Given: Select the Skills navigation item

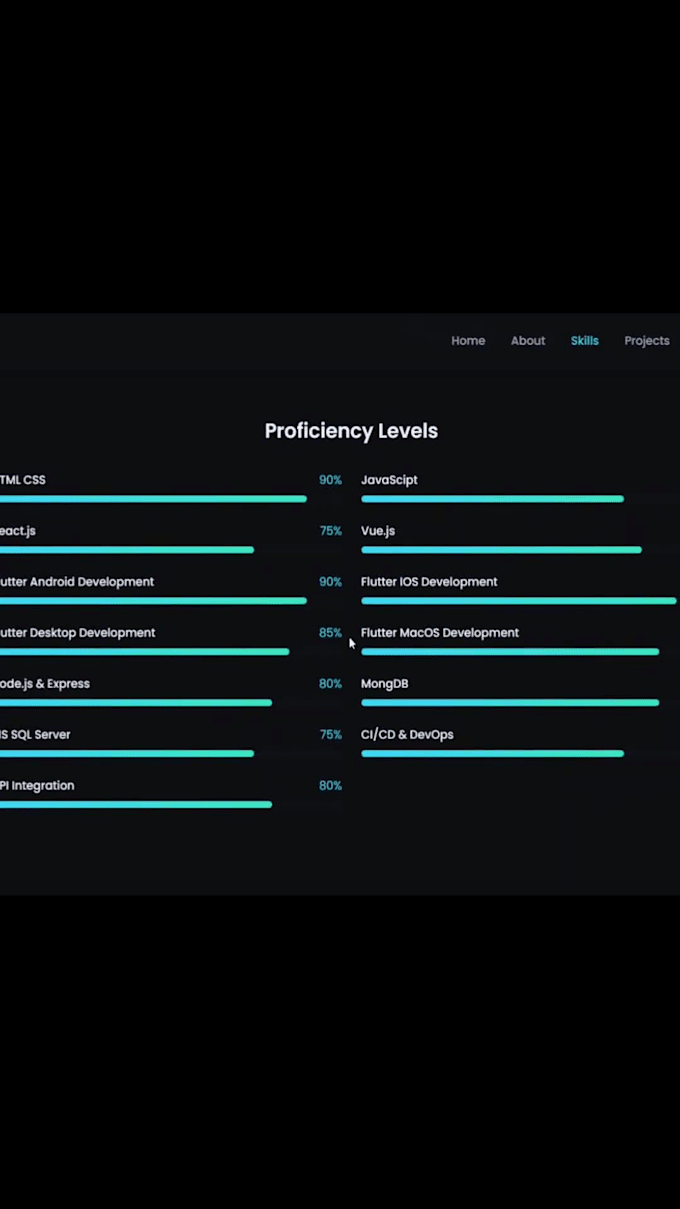Looking at the screenshot, I should click(x=584, y=341).
